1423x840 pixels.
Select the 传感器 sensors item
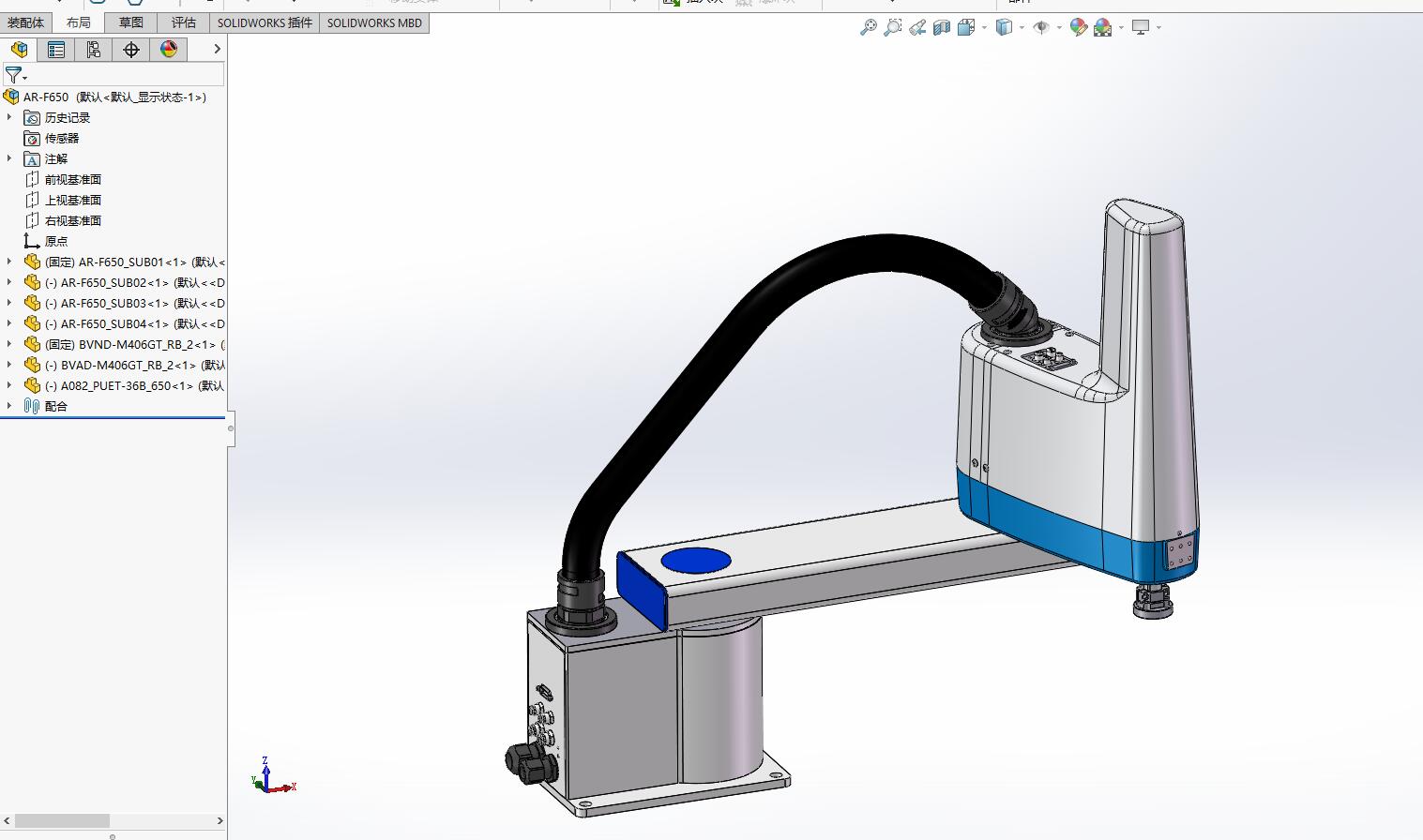coord(52,138)
